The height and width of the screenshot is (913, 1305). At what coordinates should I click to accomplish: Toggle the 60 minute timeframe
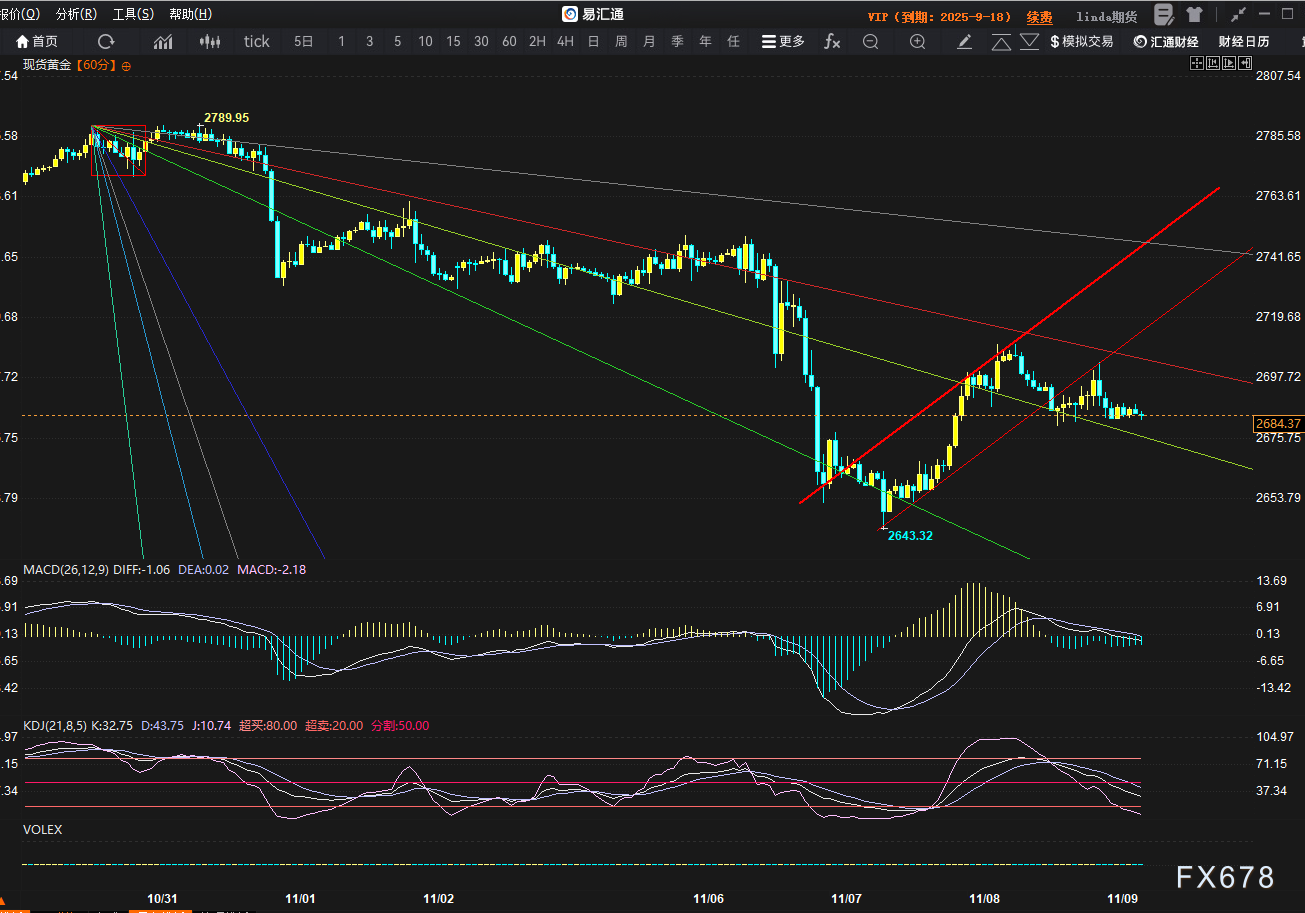tap(509, 41)
